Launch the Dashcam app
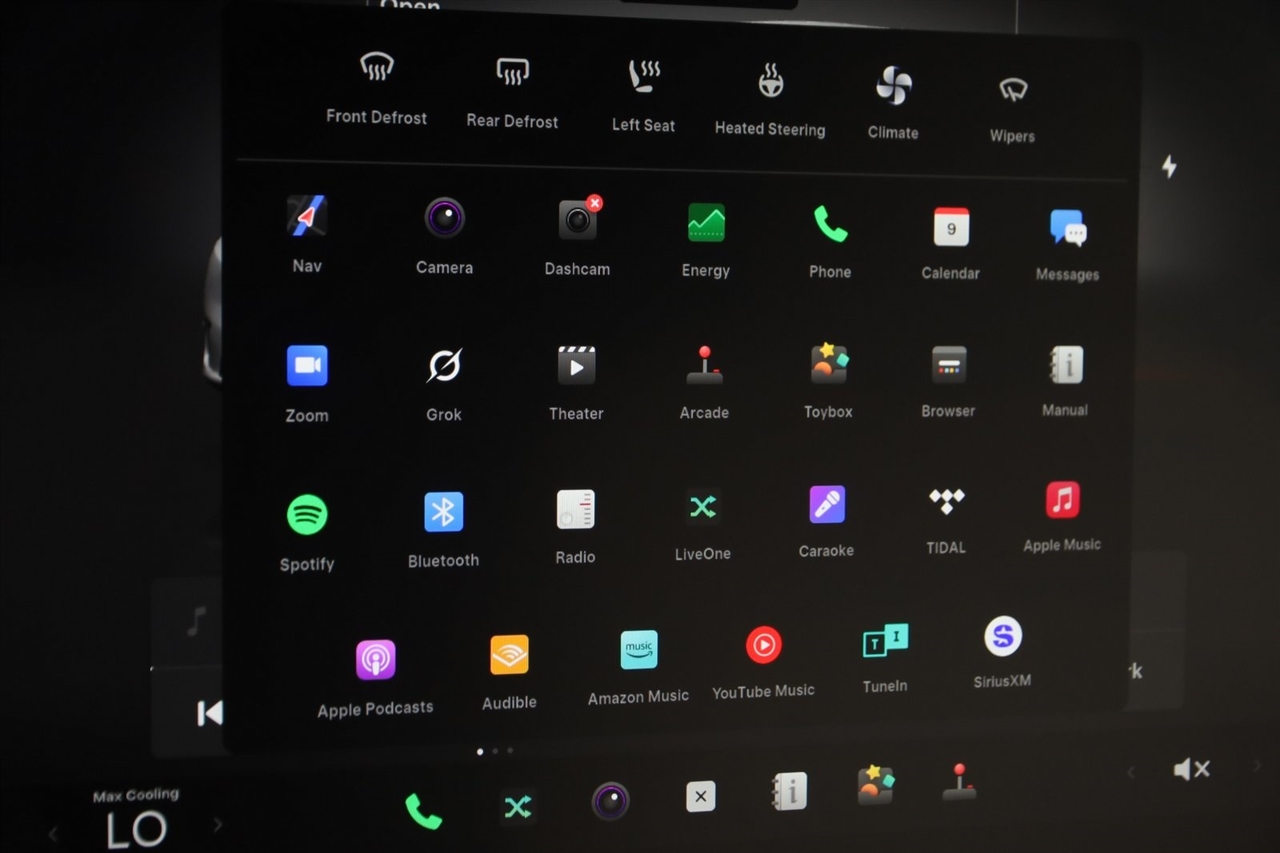The image size is (1280, 853). click(x=578, y=220)
